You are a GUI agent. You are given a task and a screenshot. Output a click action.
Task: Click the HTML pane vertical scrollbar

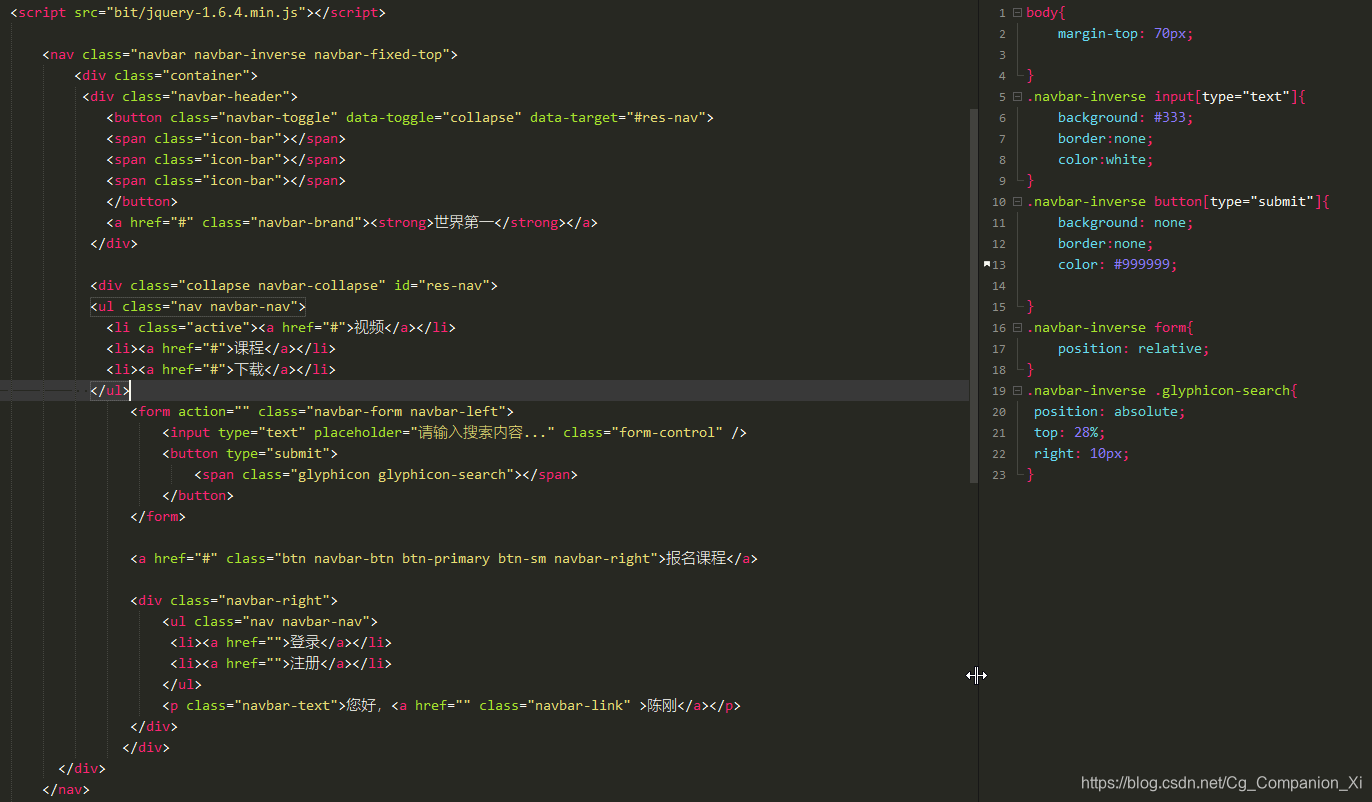[974, 296]
